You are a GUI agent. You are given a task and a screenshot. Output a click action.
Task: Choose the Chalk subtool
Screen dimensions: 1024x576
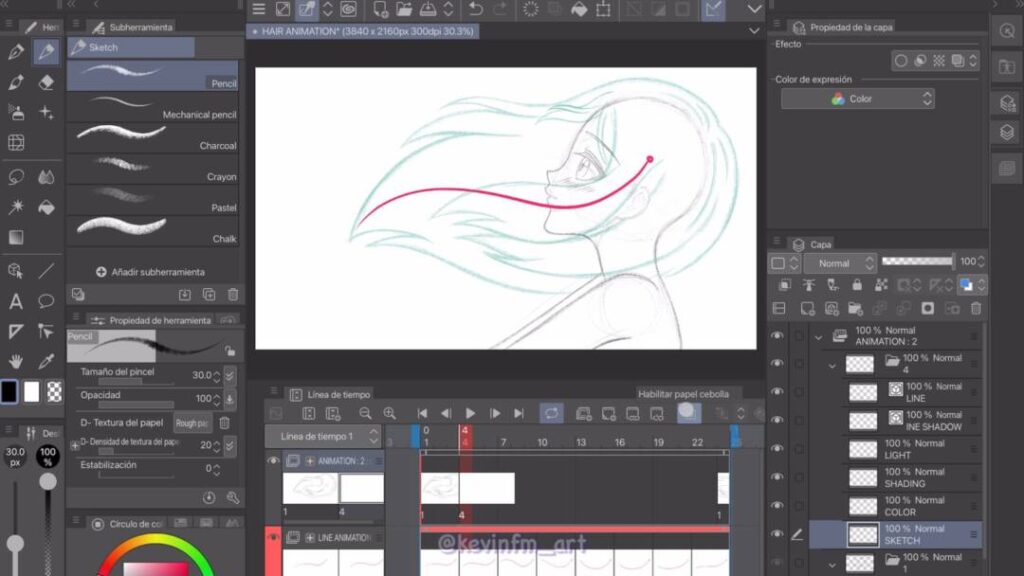tap(153, 231)
